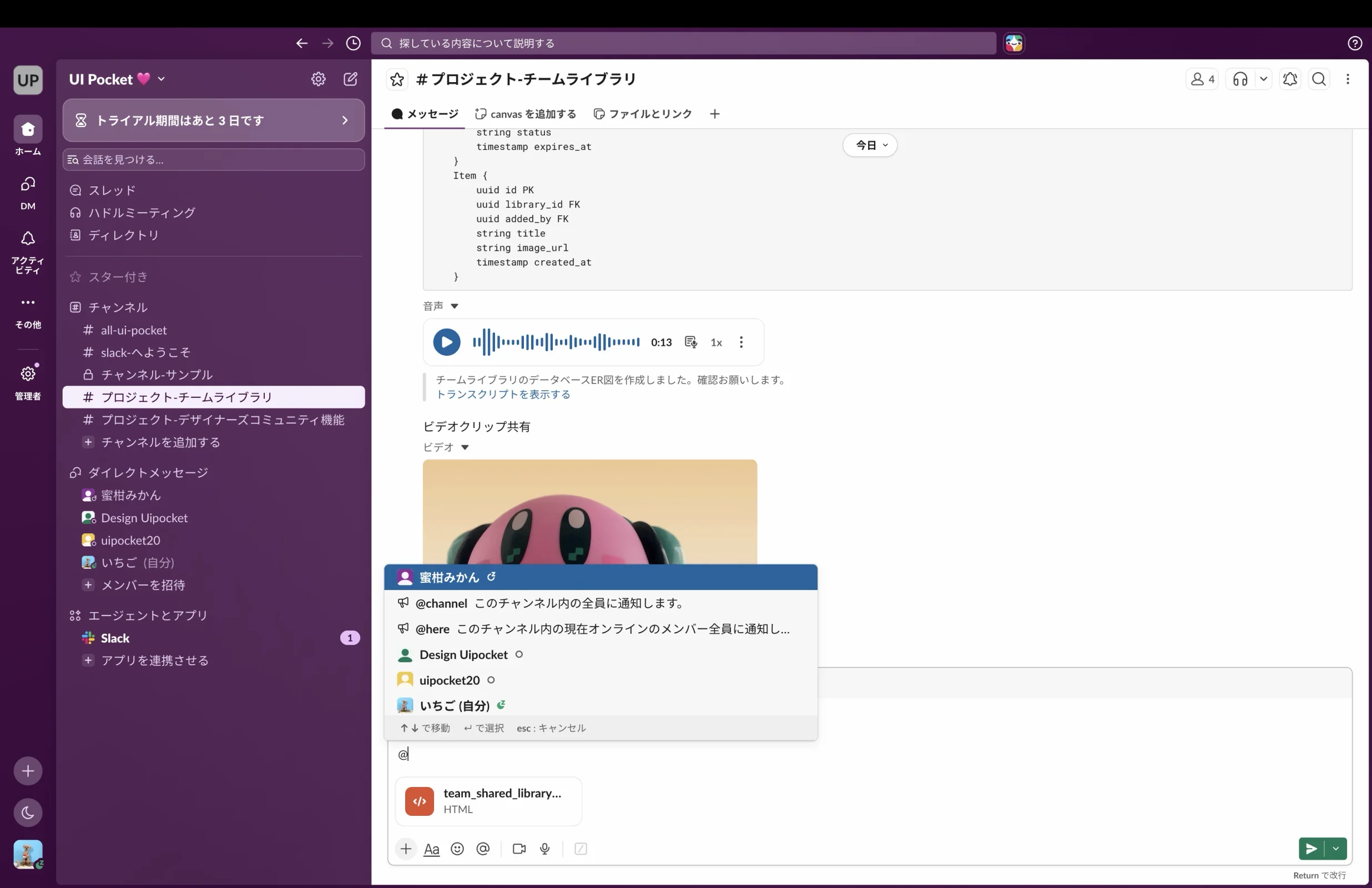The height and width of the screenshot is (888, 1372).
Task: Open channel more options vertical dots
Action: (1348, 79)
